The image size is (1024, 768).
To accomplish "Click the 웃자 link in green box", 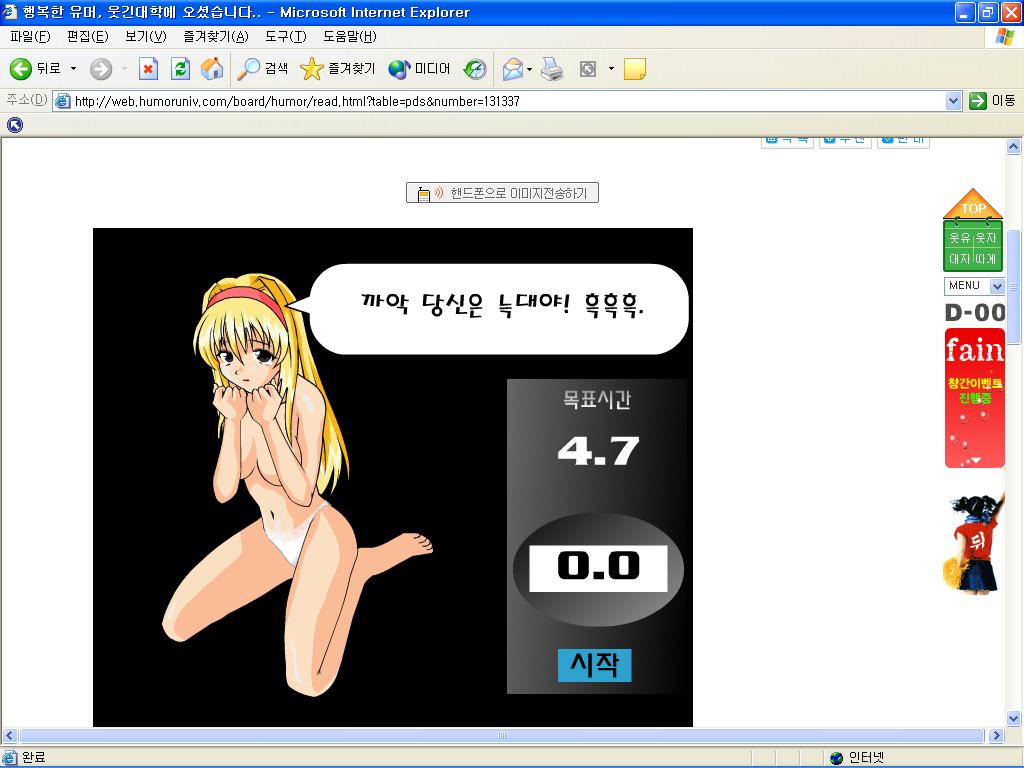I will tap(986, 238).
